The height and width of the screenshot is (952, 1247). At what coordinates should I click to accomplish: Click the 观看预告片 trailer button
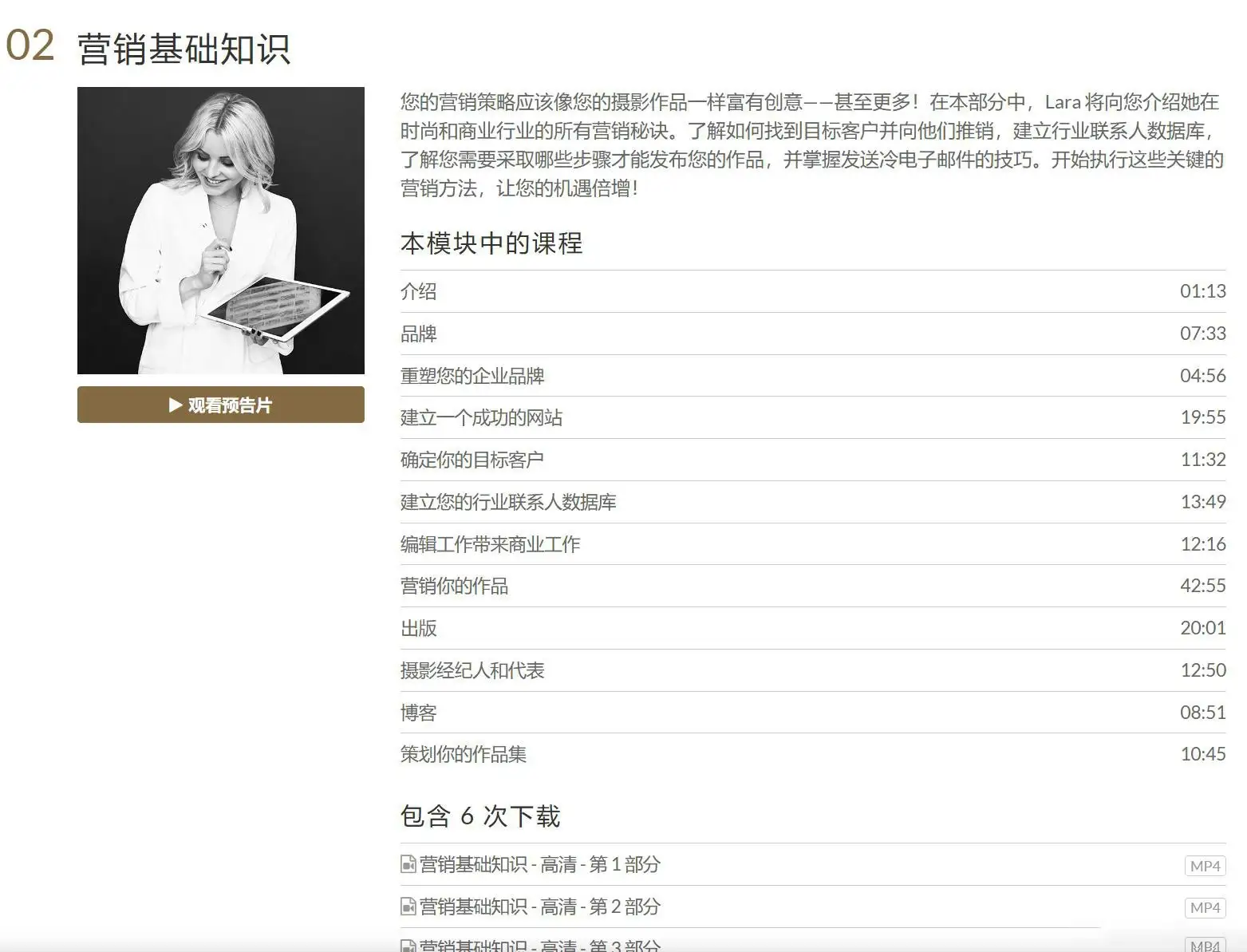pos(220,405)
